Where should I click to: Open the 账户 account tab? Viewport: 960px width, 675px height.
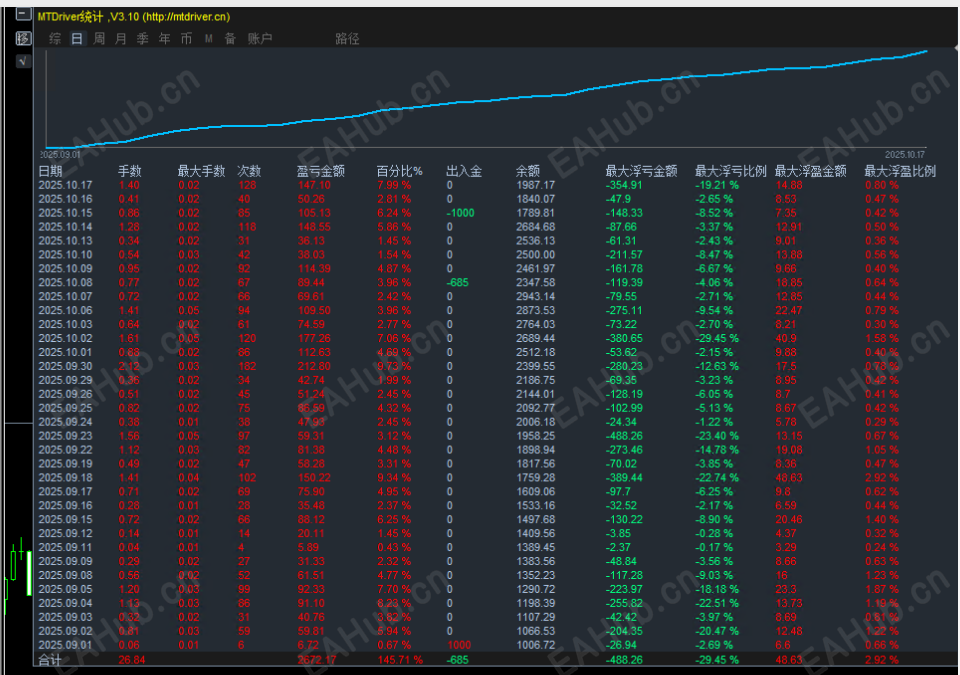coord(260,39)
